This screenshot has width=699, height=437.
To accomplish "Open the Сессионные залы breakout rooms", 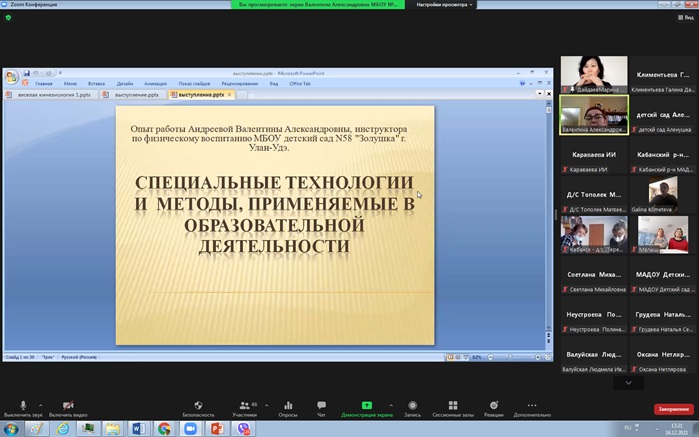I will [453, 406].
